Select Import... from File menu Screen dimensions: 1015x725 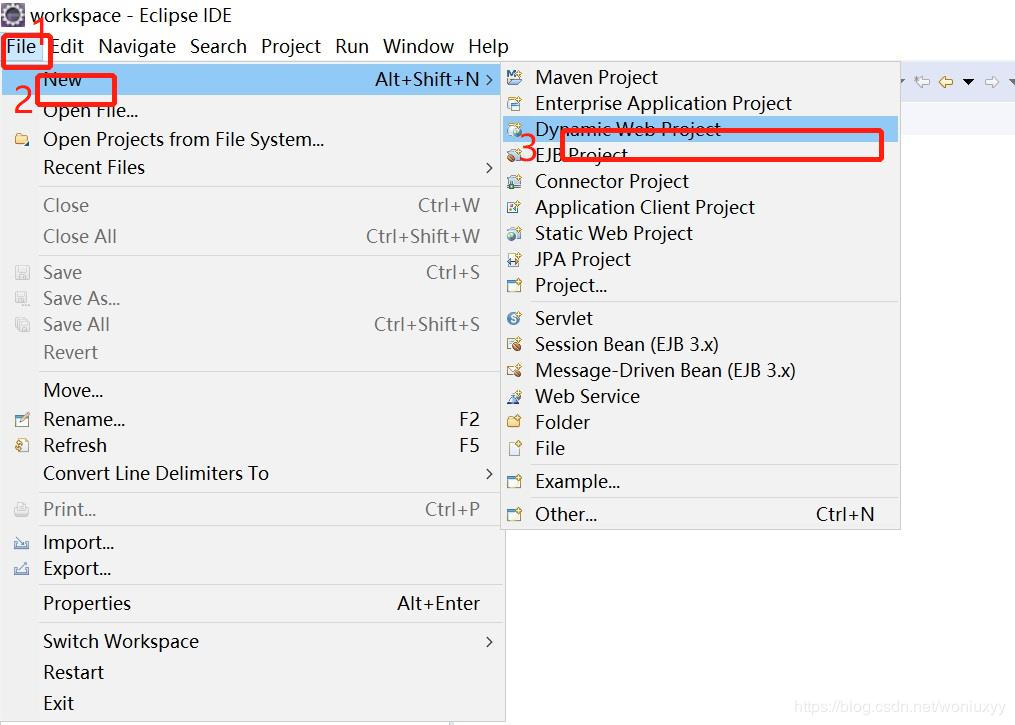252,543
